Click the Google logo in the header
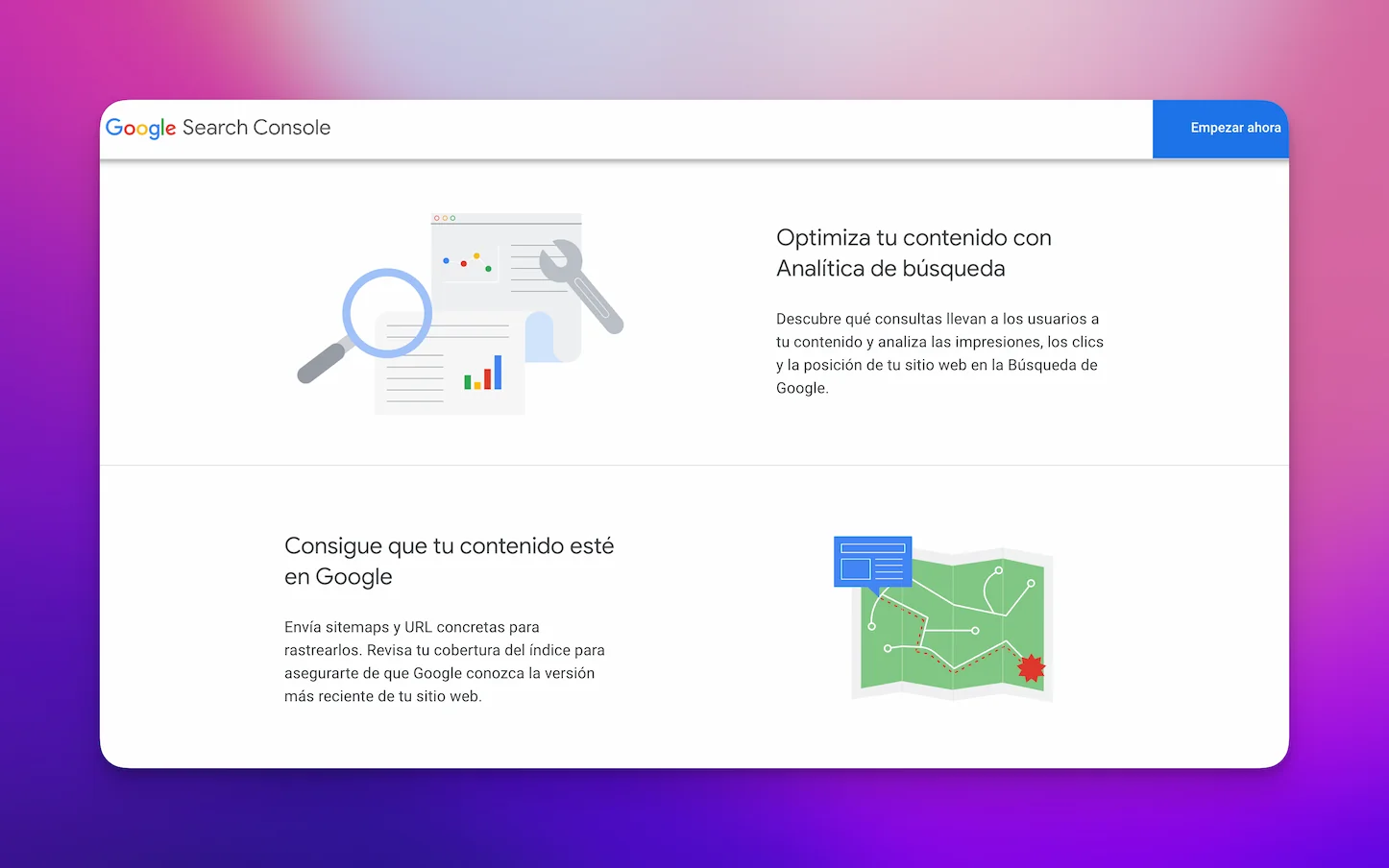Viewport: 1389px width, 868px height. [140, 128]
